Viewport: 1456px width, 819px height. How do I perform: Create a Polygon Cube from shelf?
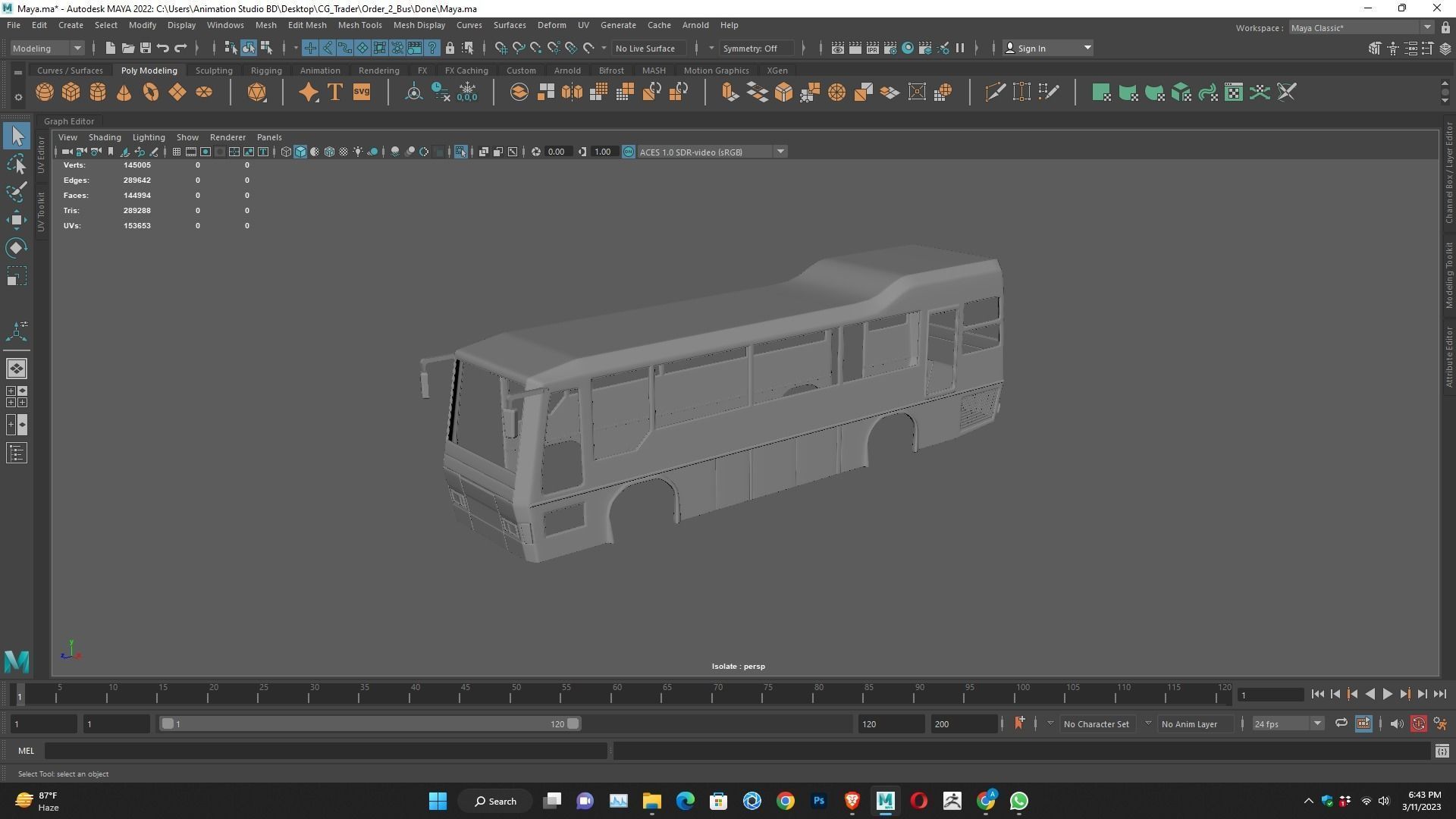[x=71, y=93]
